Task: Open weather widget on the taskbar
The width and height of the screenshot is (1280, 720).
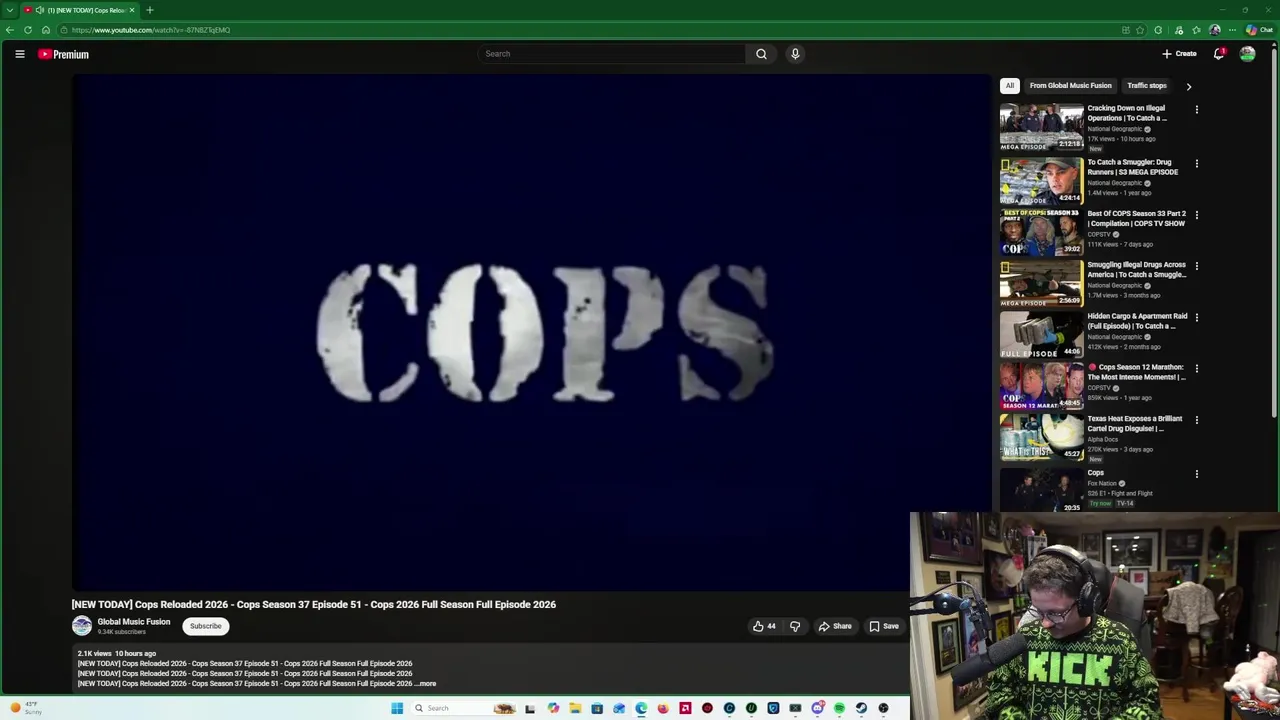Action: (x=27, y=708)
